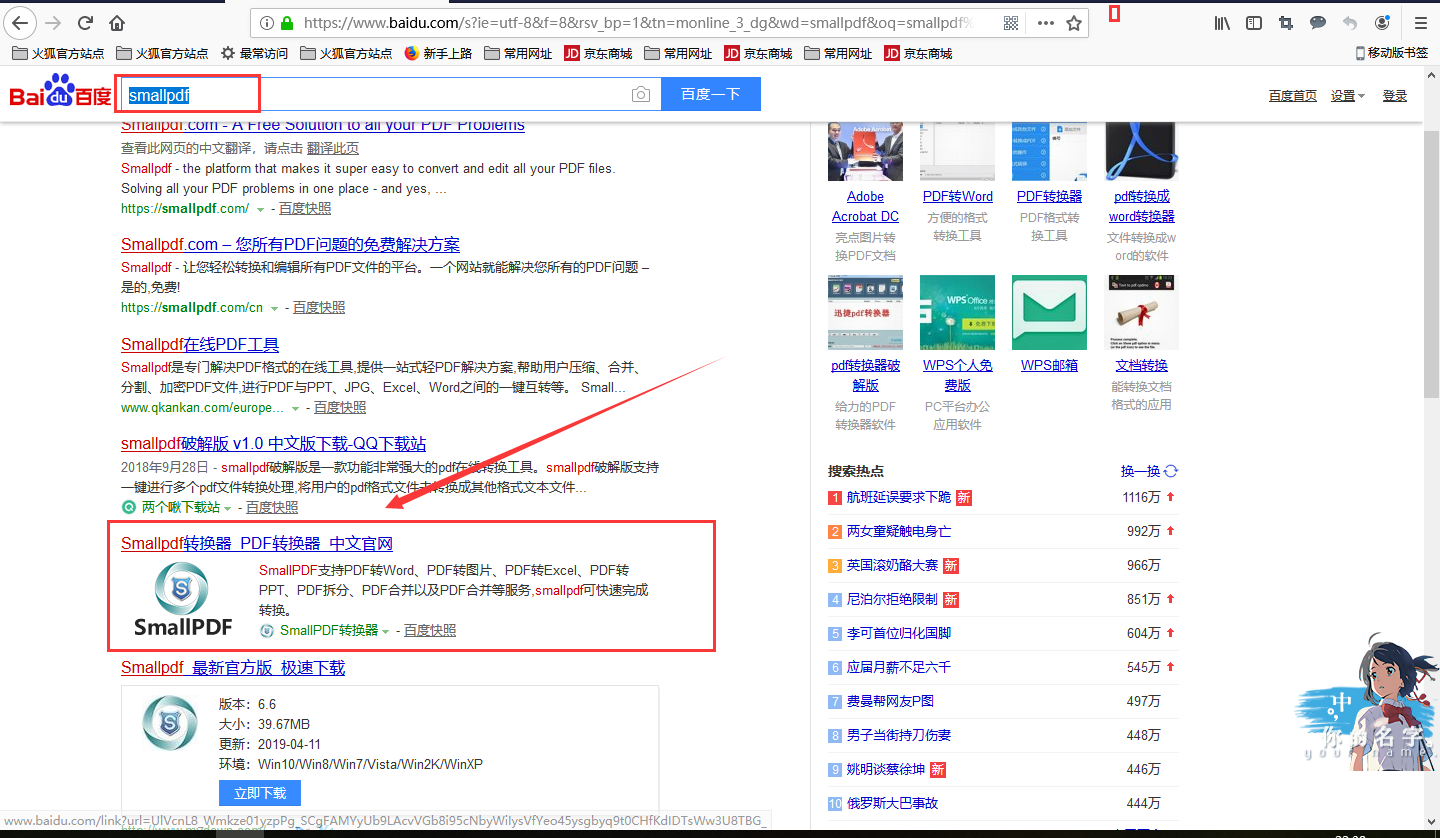This screenshot has height=838, width=1440.
Task: Bookmark this page with the star
Action: tap(1074, 22)
